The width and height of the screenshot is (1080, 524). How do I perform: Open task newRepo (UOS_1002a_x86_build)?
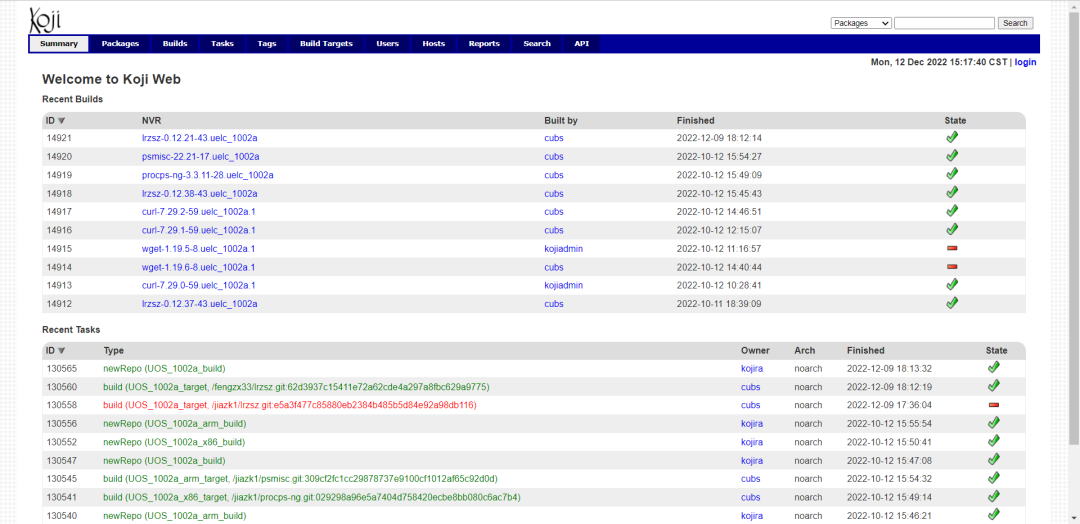click(x=174, y=442)
